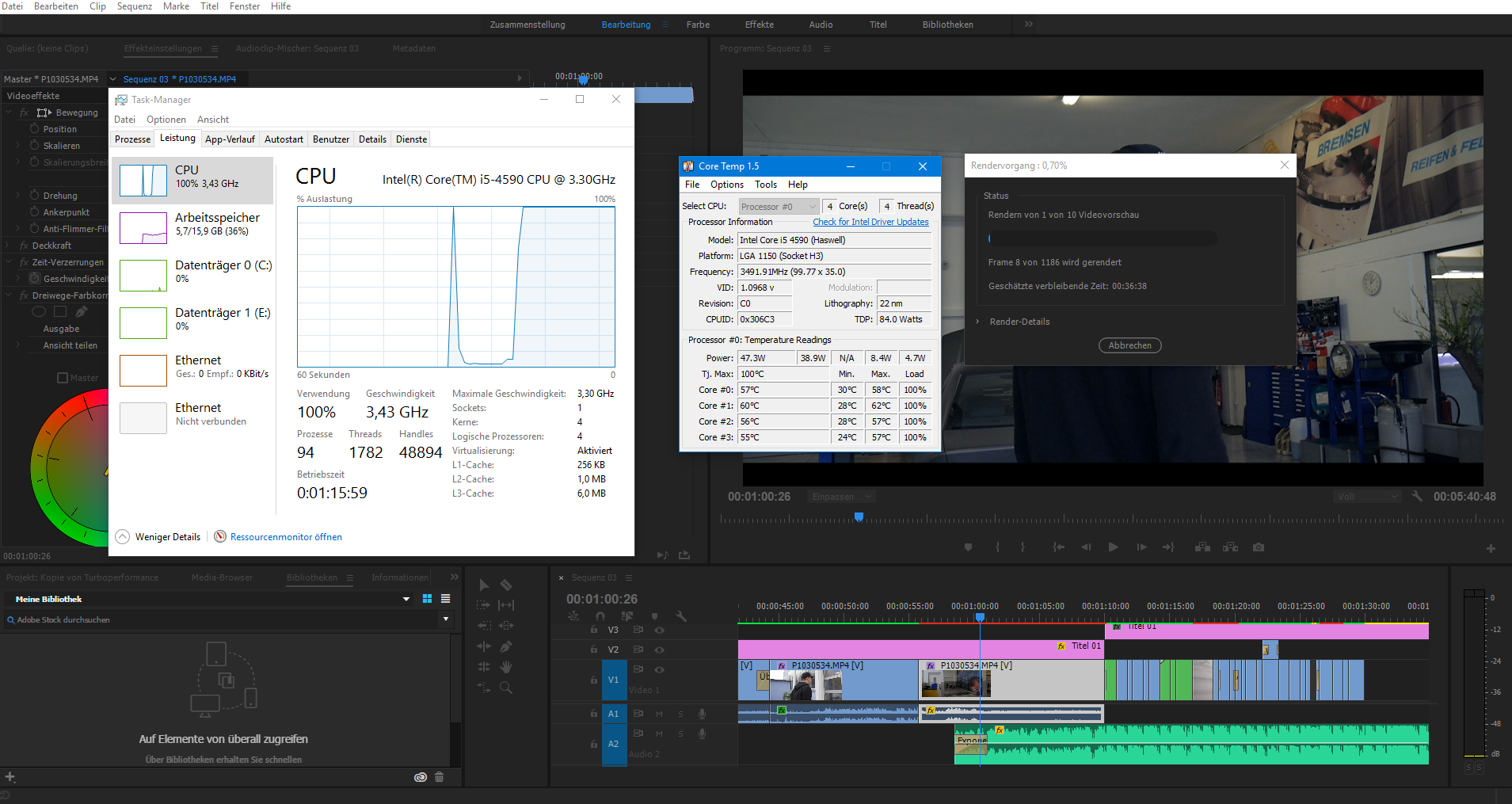Select the Pen tool
1512x804 pixels.
(506, 646)
